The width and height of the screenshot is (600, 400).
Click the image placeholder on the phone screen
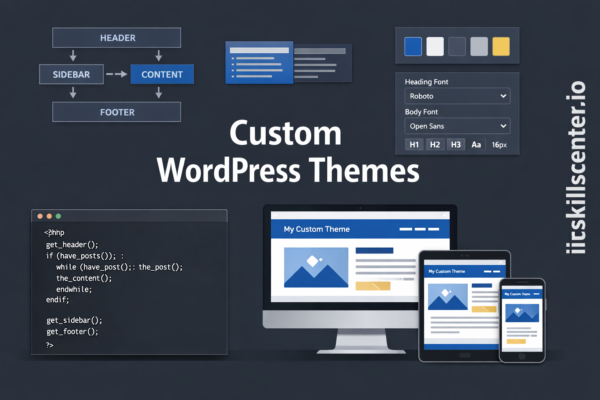click(520, 313)
